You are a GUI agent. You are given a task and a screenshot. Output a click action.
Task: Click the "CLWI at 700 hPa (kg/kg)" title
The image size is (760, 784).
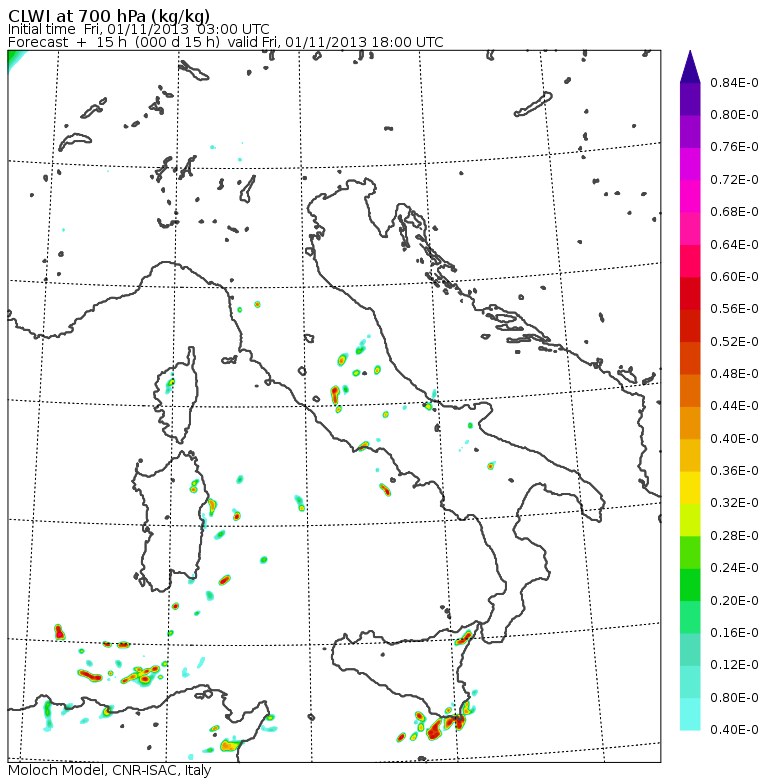click(109, 16)
